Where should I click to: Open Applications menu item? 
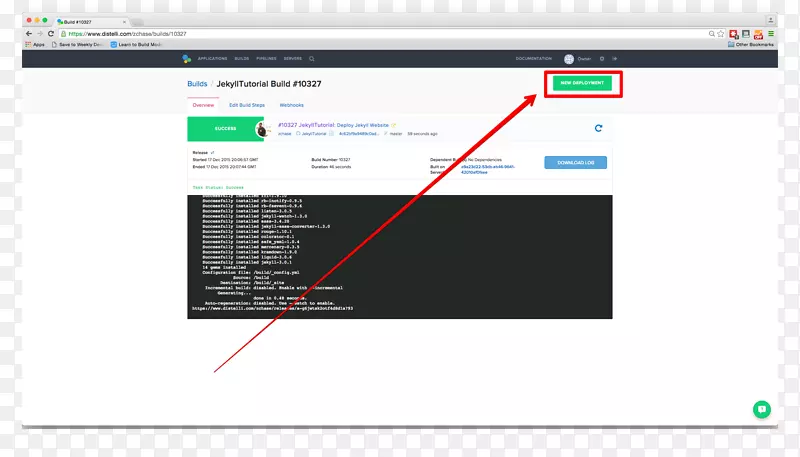click(x=212, y=59)
